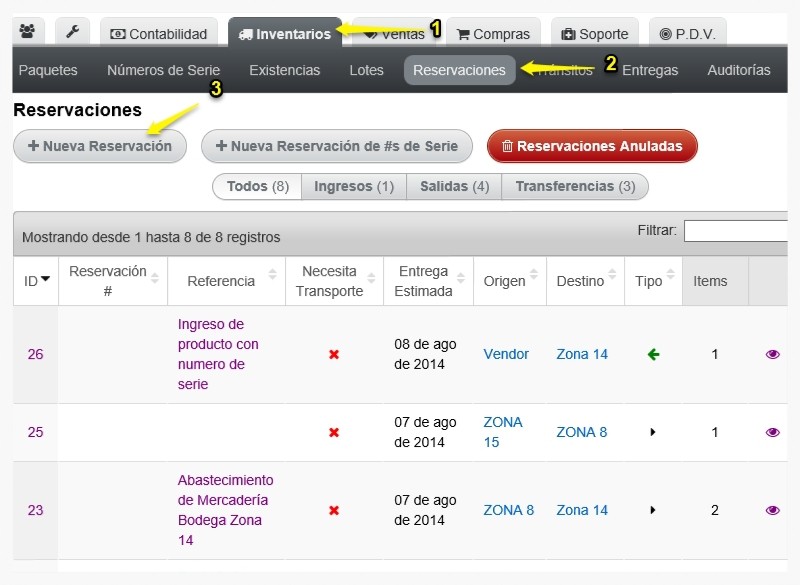Click red X transport icon in row 25
This screenshot has width=800, height=585.
pyautogui.click(x=334, y=433)
